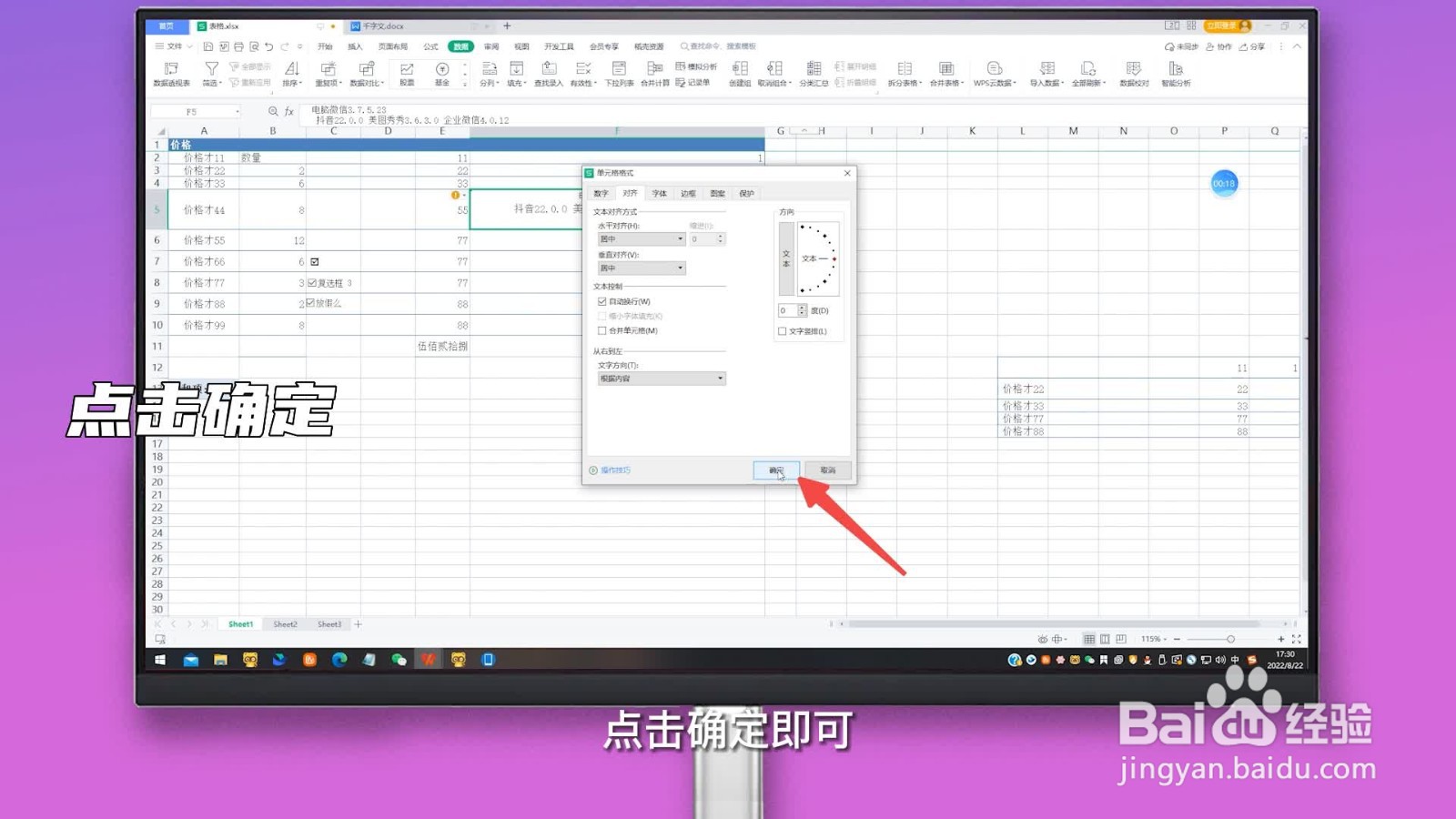Open the zoom level 115% dropdown
The image size is (1456, 819).
(1154, 639)
